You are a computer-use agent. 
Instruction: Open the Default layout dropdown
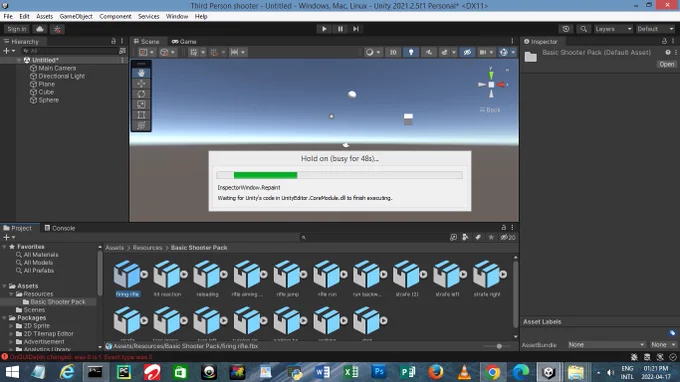click(x=655, y=29)
